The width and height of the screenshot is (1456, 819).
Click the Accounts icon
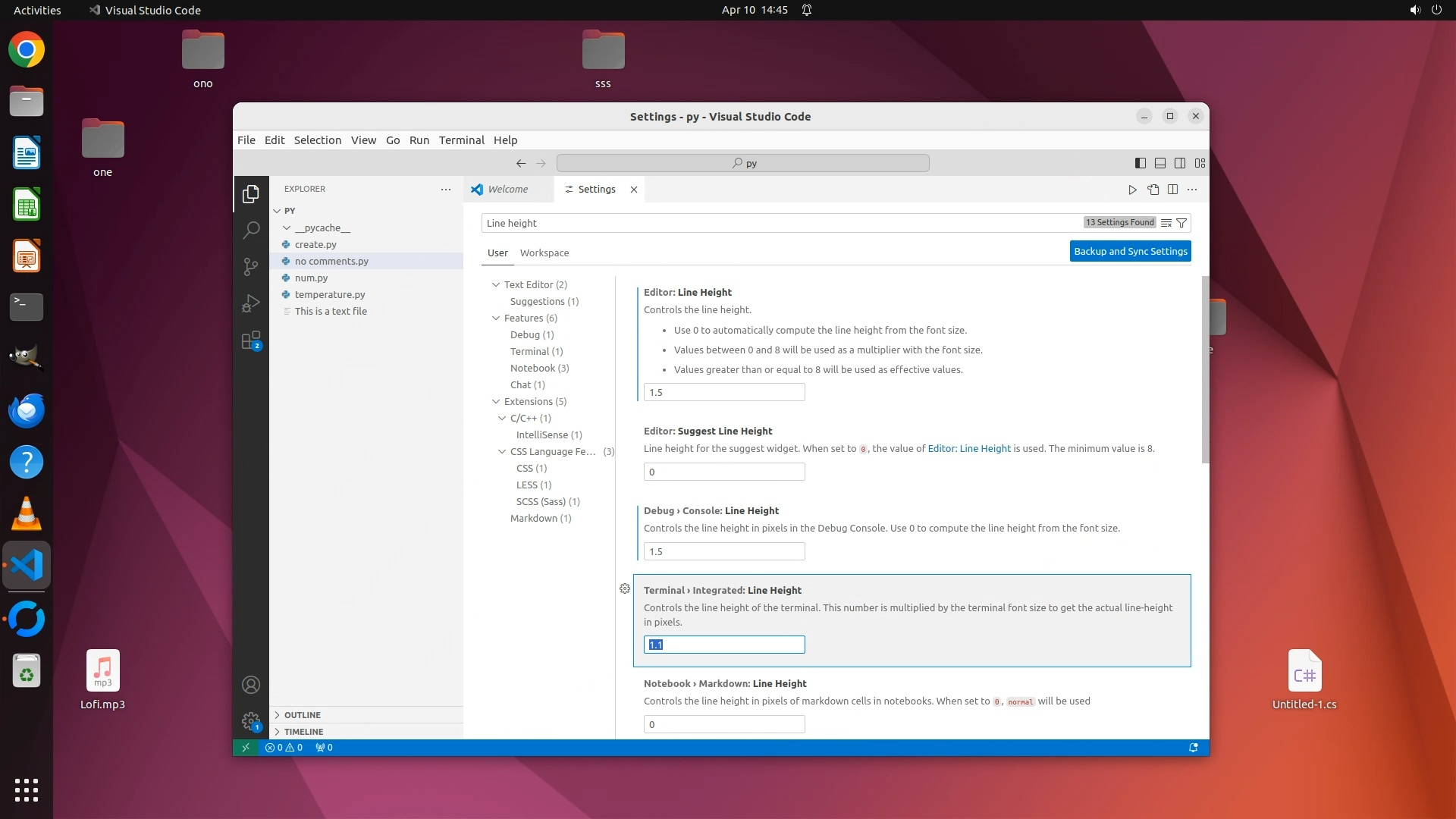point(251,685)
